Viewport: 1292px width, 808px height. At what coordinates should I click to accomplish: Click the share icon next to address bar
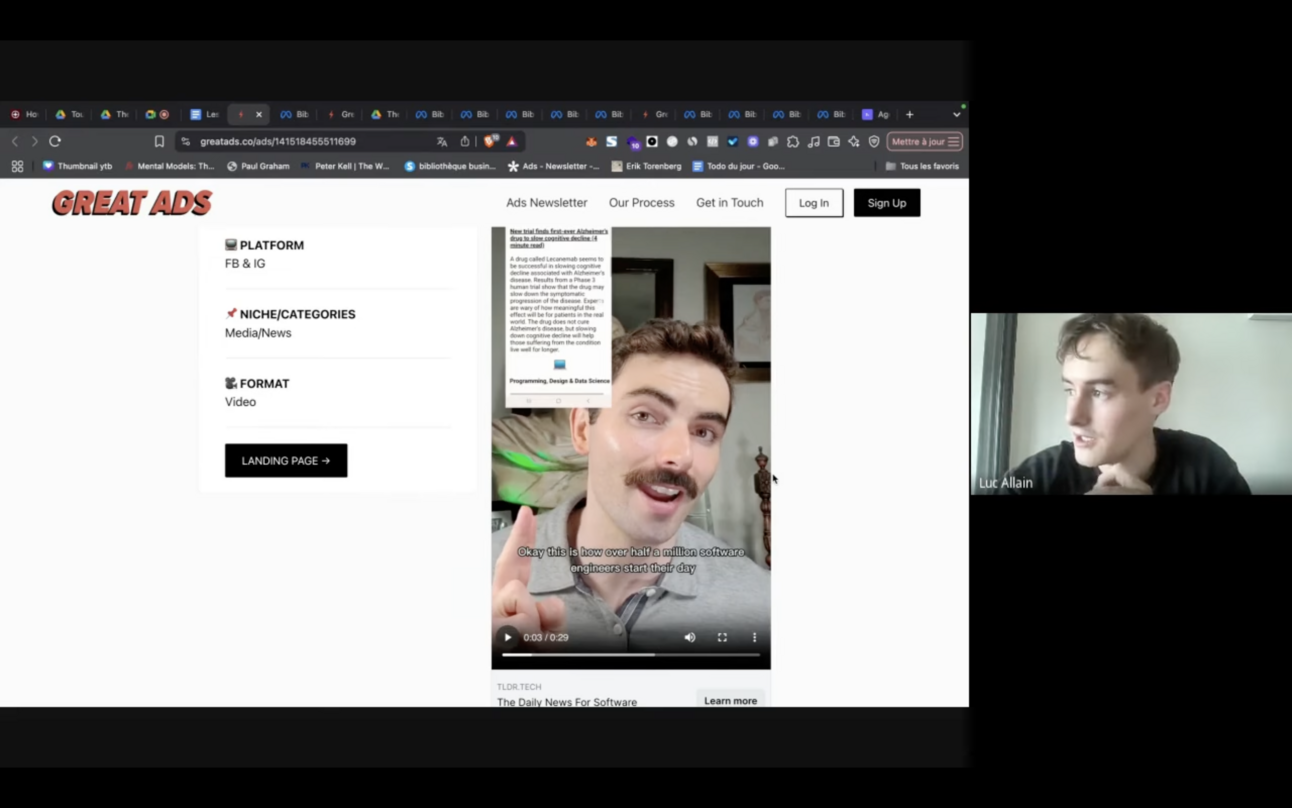(x=464, y=141)
